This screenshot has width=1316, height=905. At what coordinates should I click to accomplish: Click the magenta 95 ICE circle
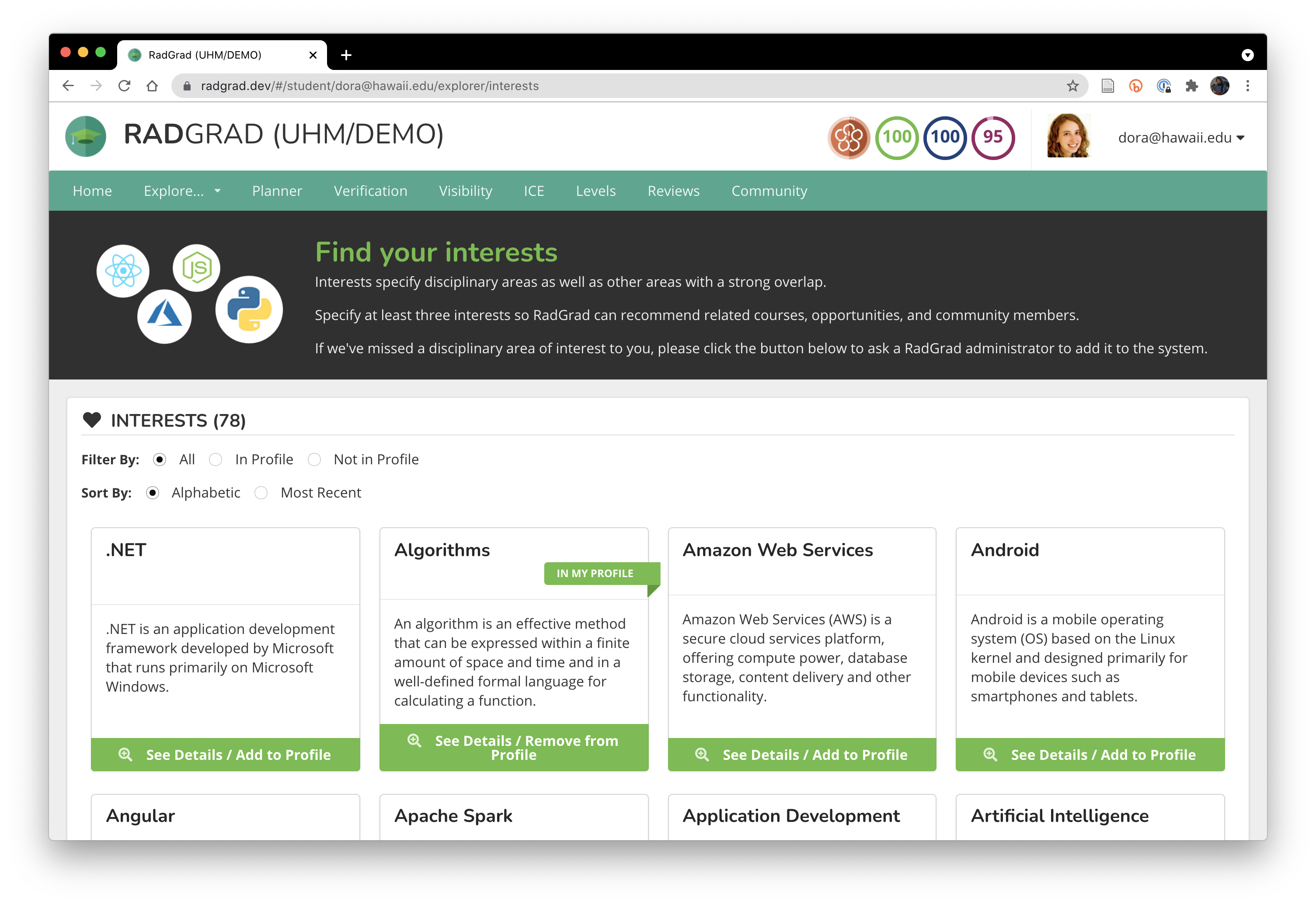pos(992,138)
